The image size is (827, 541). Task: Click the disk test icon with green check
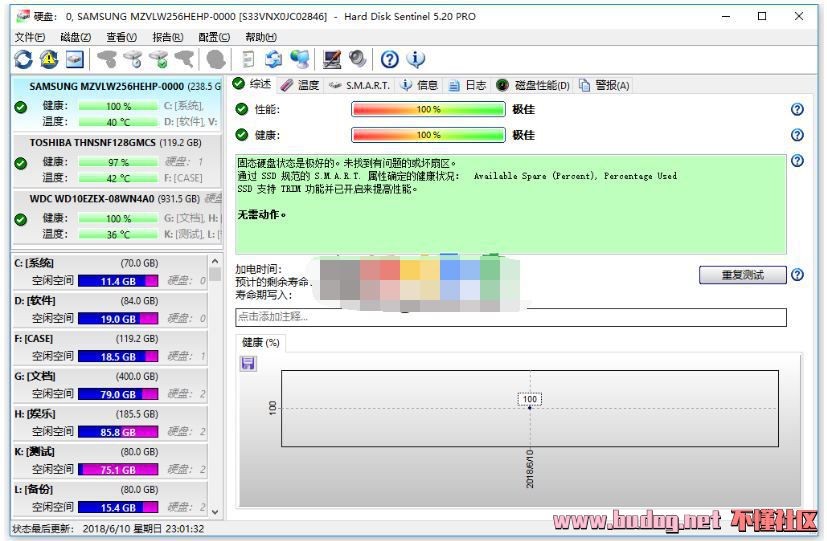coord(159,60)
